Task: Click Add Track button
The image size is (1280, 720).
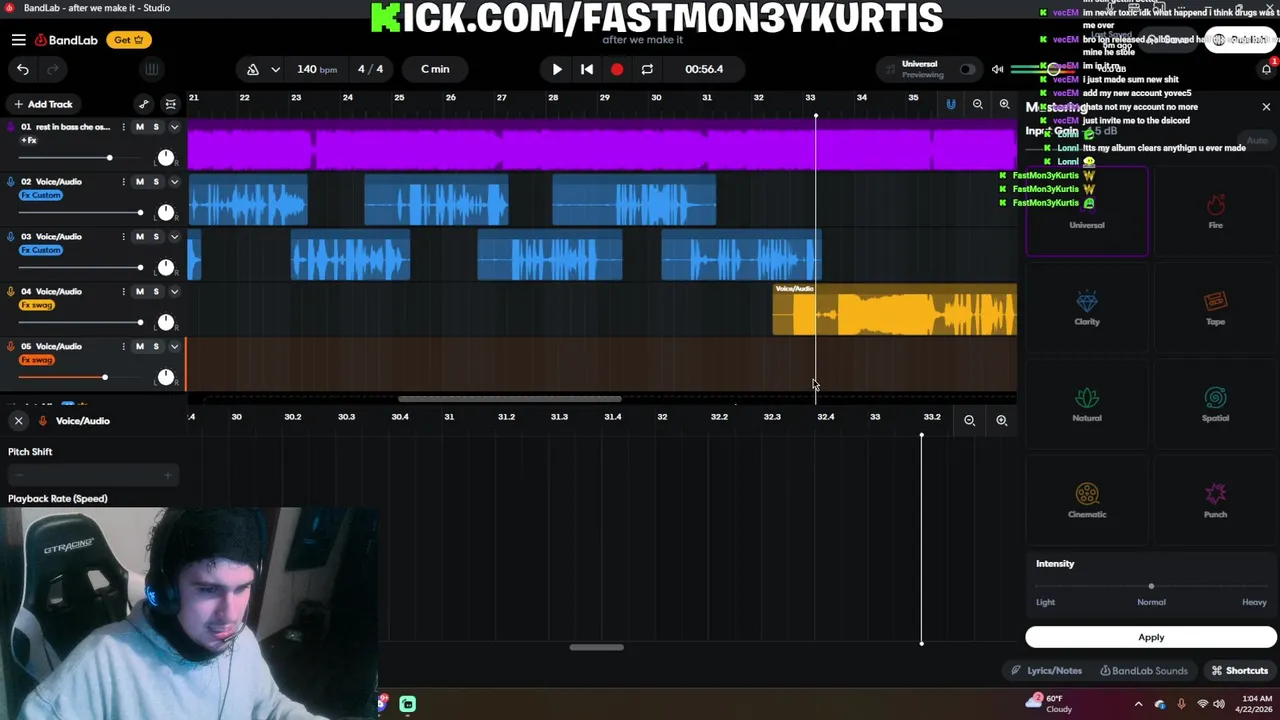Action: click(43, 104)
